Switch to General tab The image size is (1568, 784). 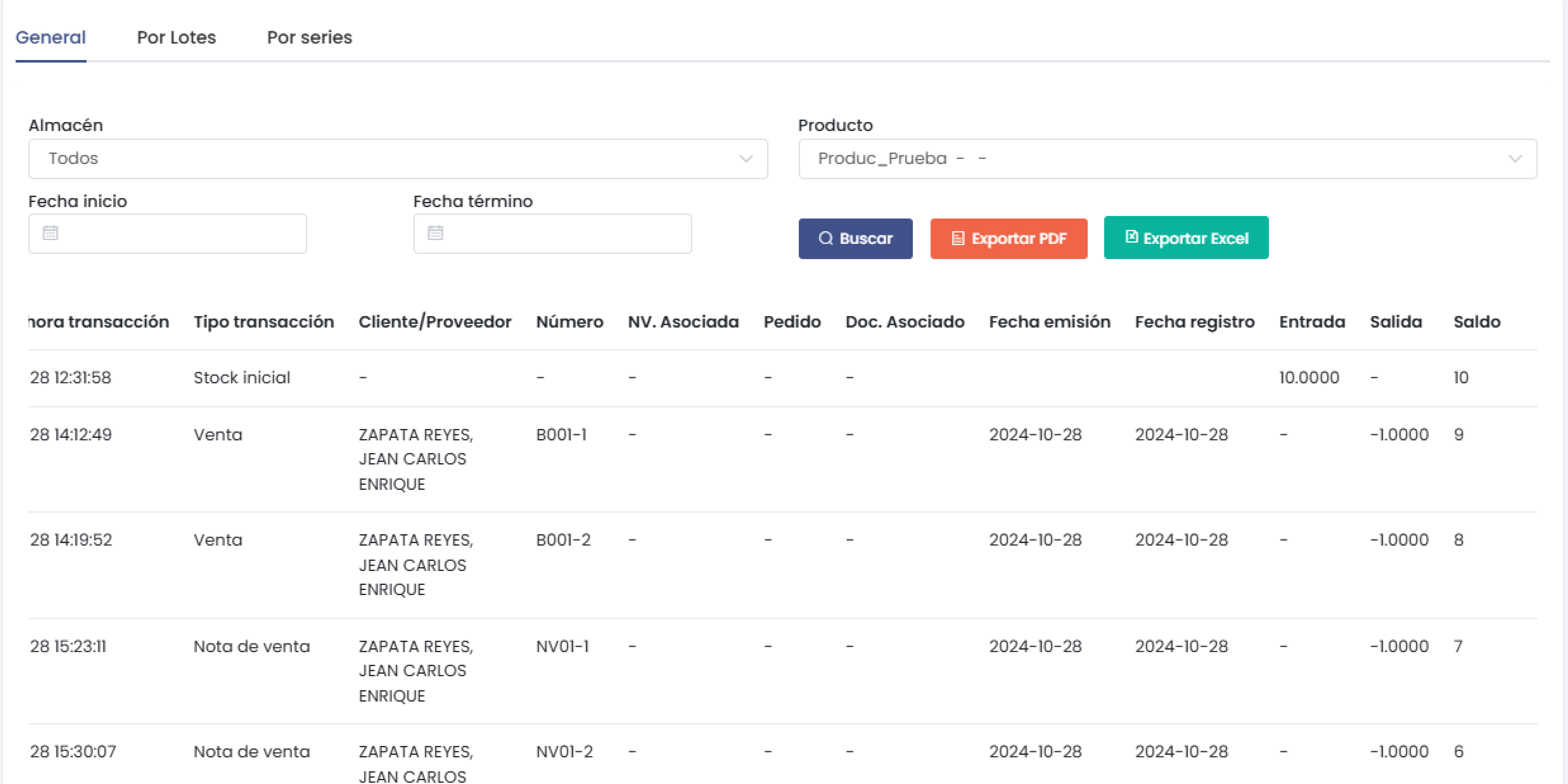[51, 37]
